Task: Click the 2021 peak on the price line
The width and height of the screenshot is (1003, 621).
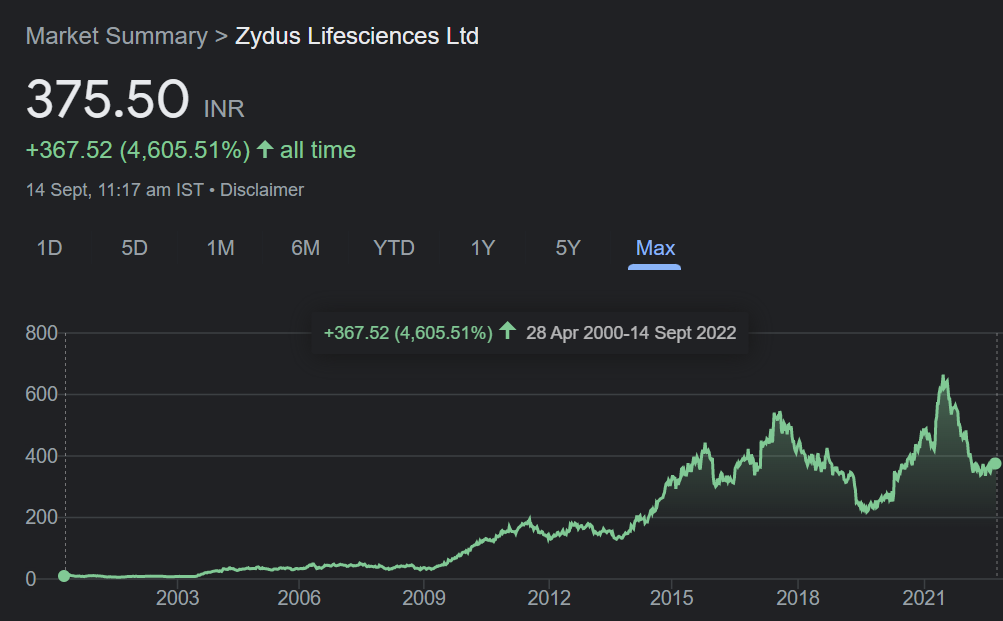Action: (x=945, y=377)
